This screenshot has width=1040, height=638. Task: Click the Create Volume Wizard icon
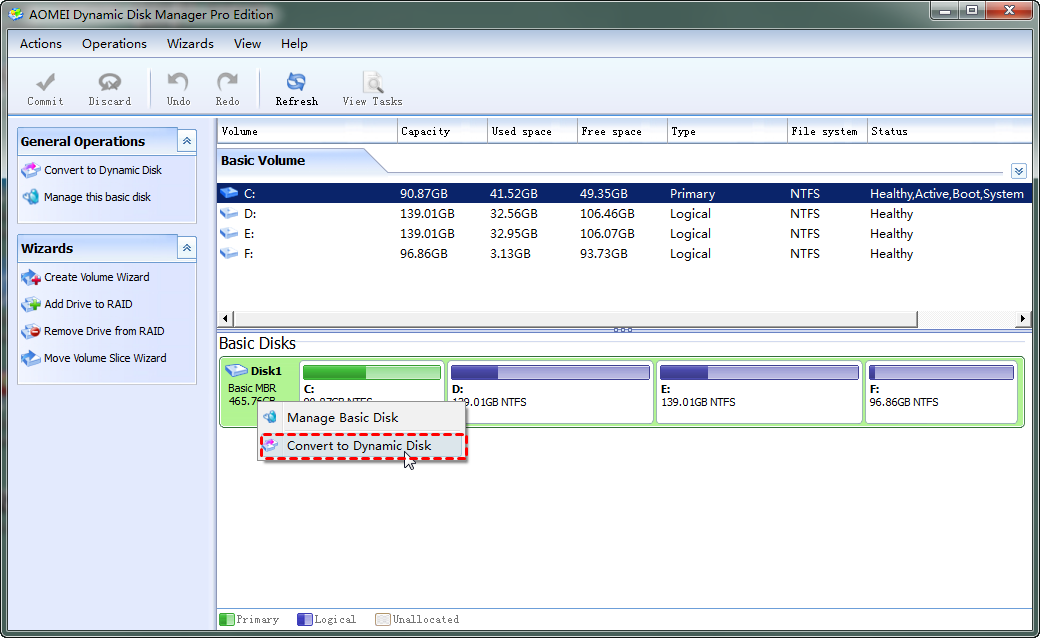[31, 277]
